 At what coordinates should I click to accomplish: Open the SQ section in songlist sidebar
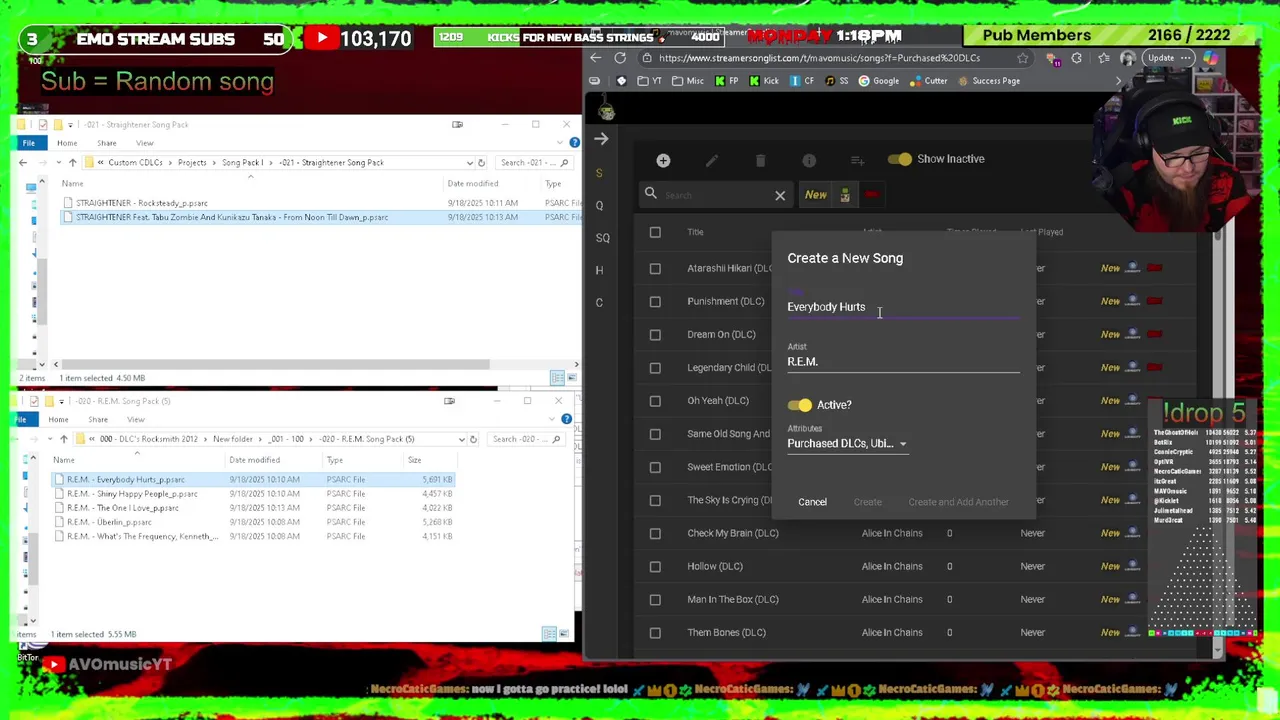click(x=602, y=238)
